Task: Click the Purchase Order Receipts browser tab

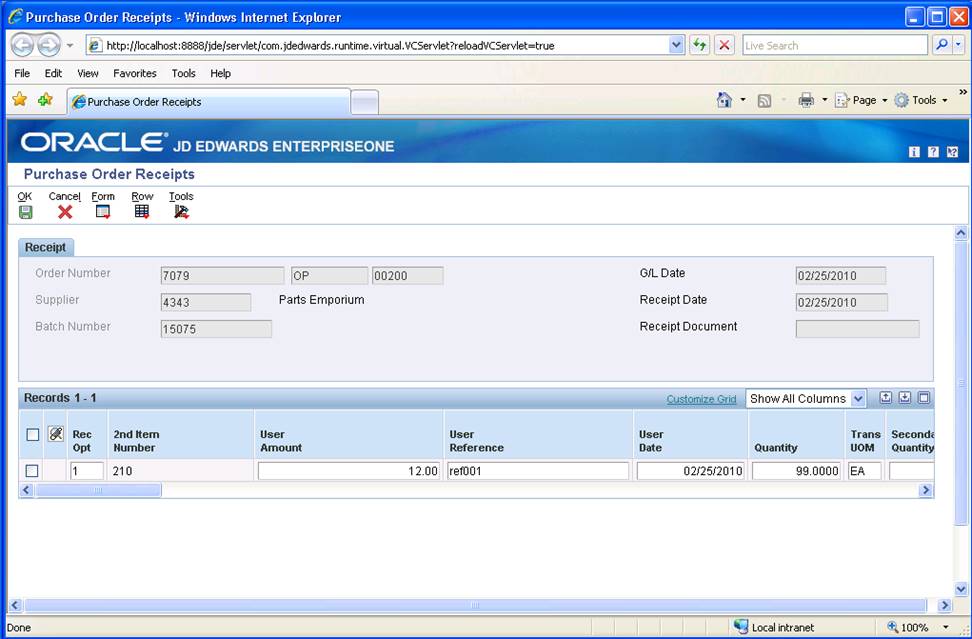Action: (x=209, y=102)
